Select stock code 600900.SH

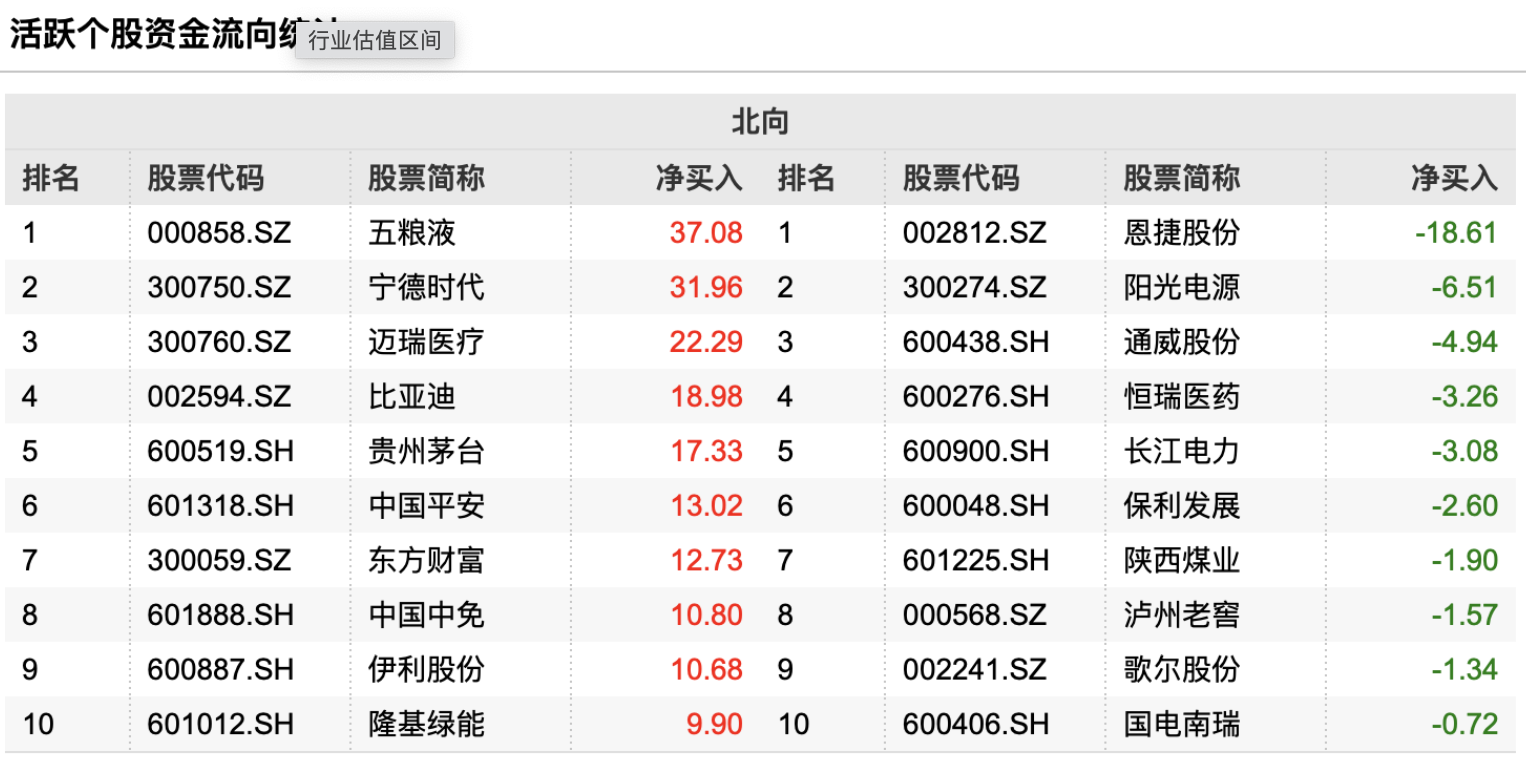(x=977, y=451)
